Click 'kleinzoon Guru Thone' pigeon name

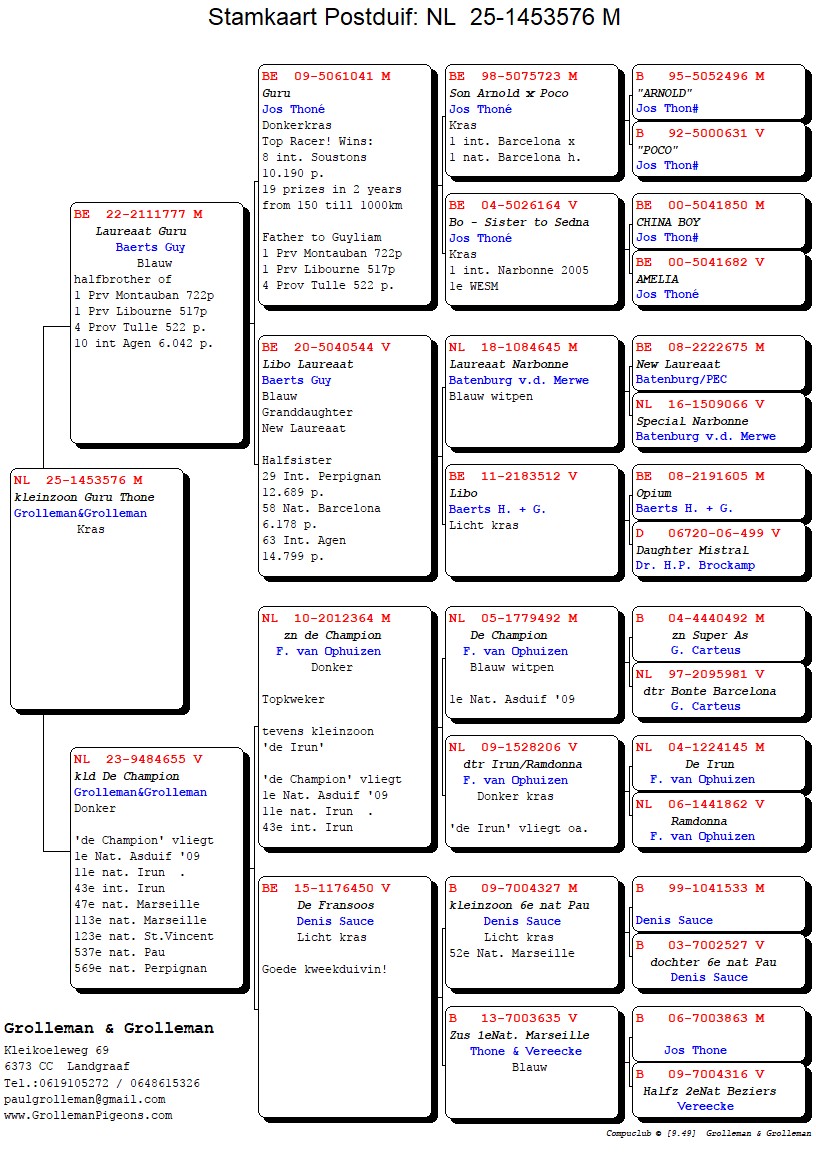(84, 497)
